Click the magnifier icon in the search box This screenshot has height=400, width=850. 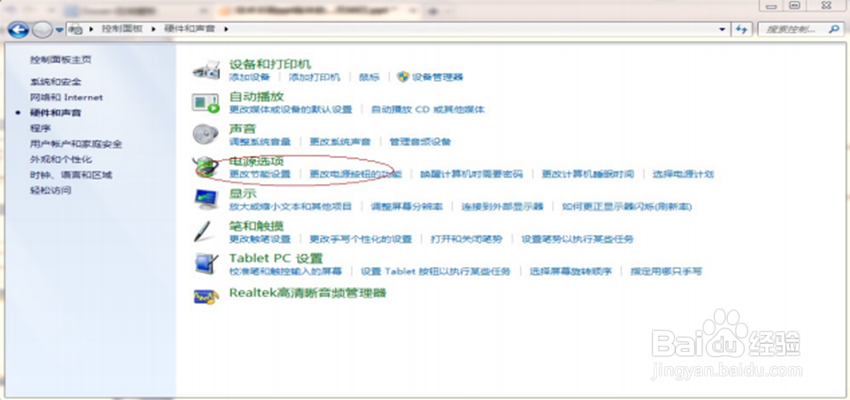pos(834,29)
